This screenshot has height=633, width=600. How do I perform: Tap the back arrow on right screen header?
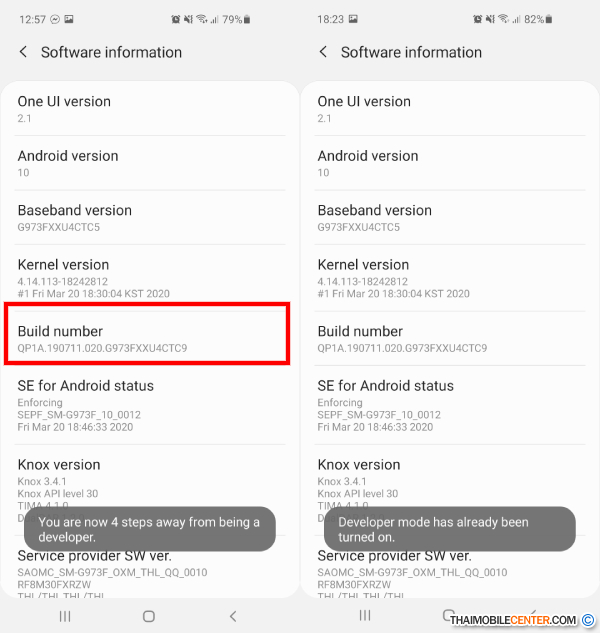point(323,52)
